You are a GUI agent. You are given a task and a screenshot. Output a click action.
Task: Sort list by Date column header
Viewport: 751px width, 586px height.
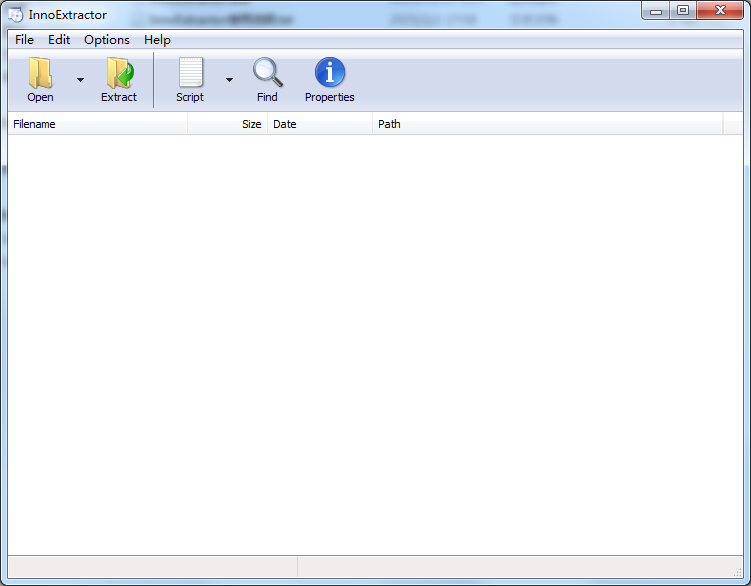[x=320, y=124]
